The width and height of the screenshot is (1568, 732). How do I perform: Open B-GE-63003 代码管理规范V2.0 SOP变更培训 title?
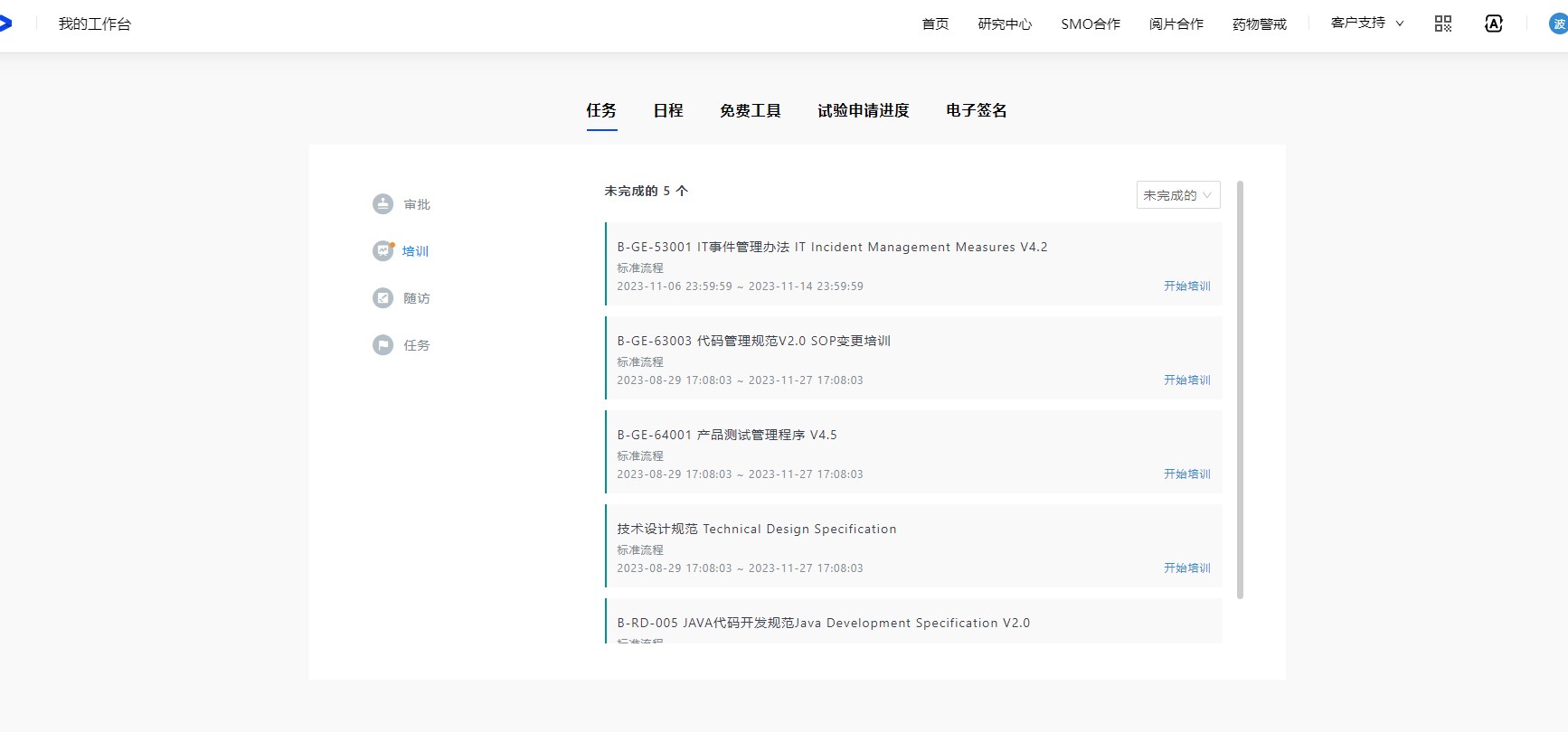pyautogui.click(x=753, y=341)
